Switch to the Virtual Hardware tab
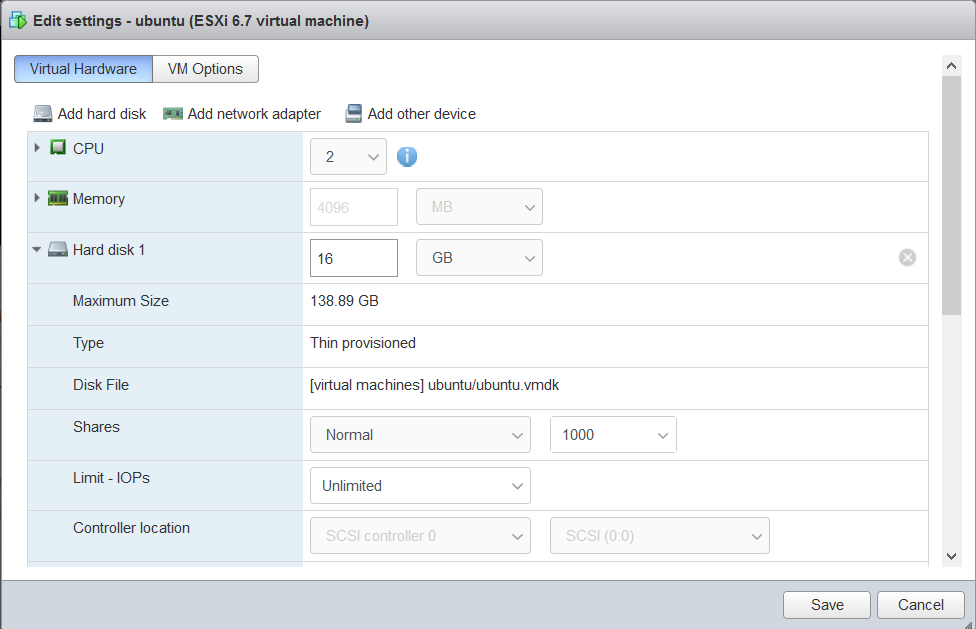 coord(83,69)
